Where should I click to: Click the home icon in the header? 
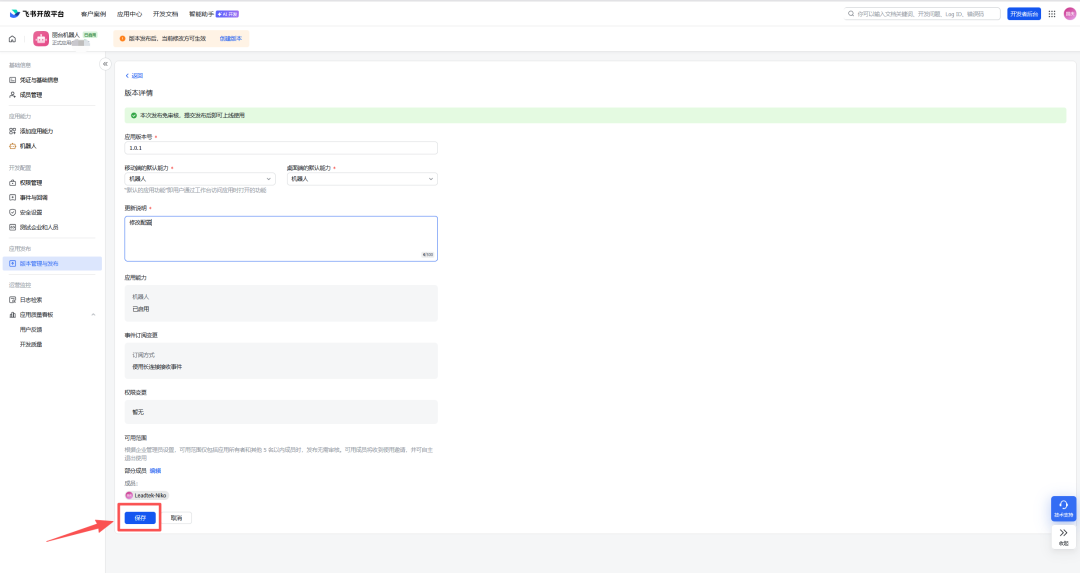(12, 39)
